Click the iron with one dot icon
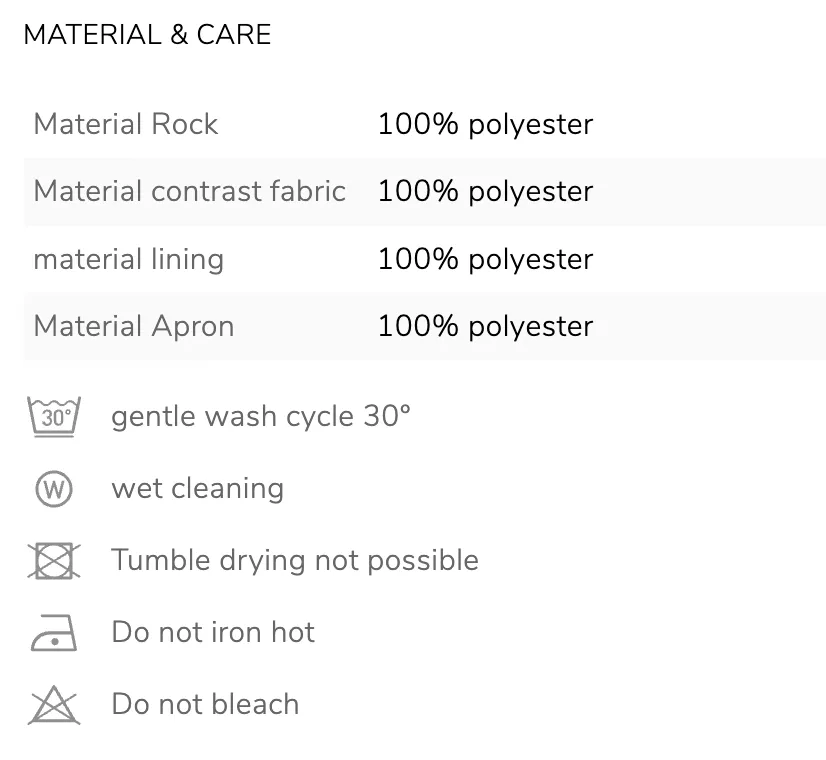The width and height of the screenshot is (826, 760). pyautogui.click(x=54, y=633)
